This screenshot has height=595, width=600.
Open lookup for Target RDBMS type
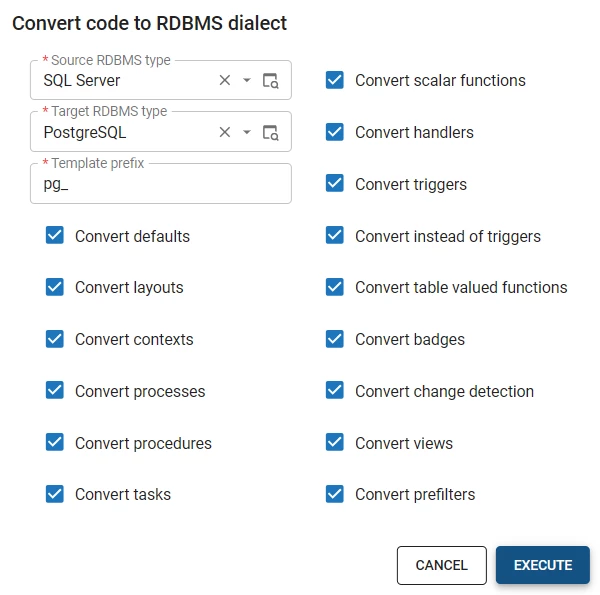271,133
